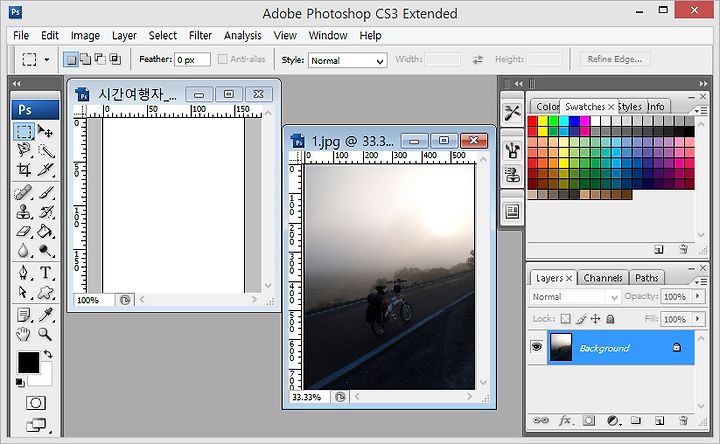This screenshot has width=720, height=444.
Task: Select the Eyedropper tool
Action: click(45, 315)
